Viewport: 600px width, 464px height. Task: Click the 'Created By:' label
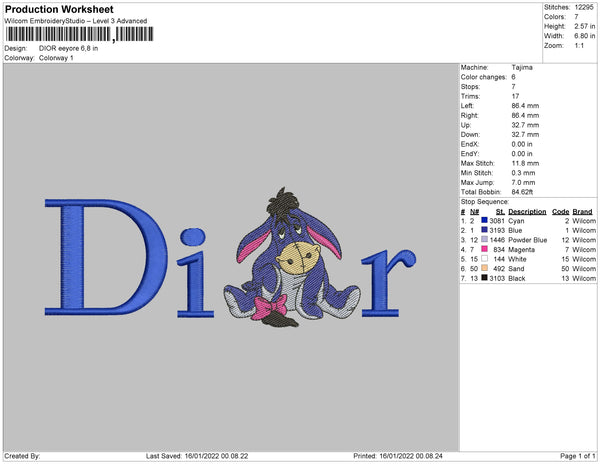coord(22,456)
